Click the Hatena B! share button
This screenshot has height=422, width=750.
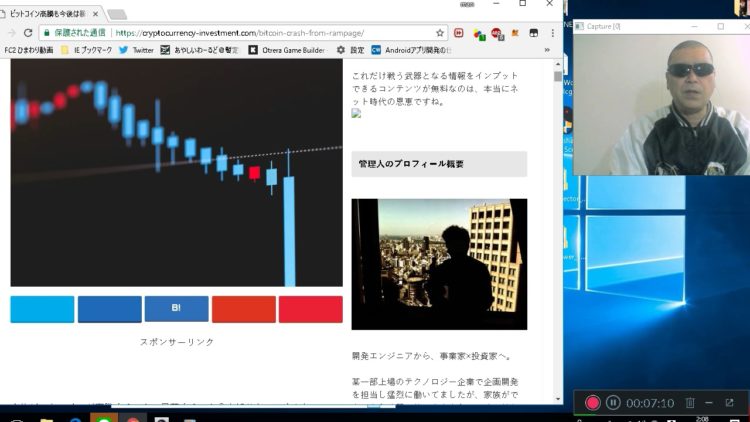(x=176, y=309)
